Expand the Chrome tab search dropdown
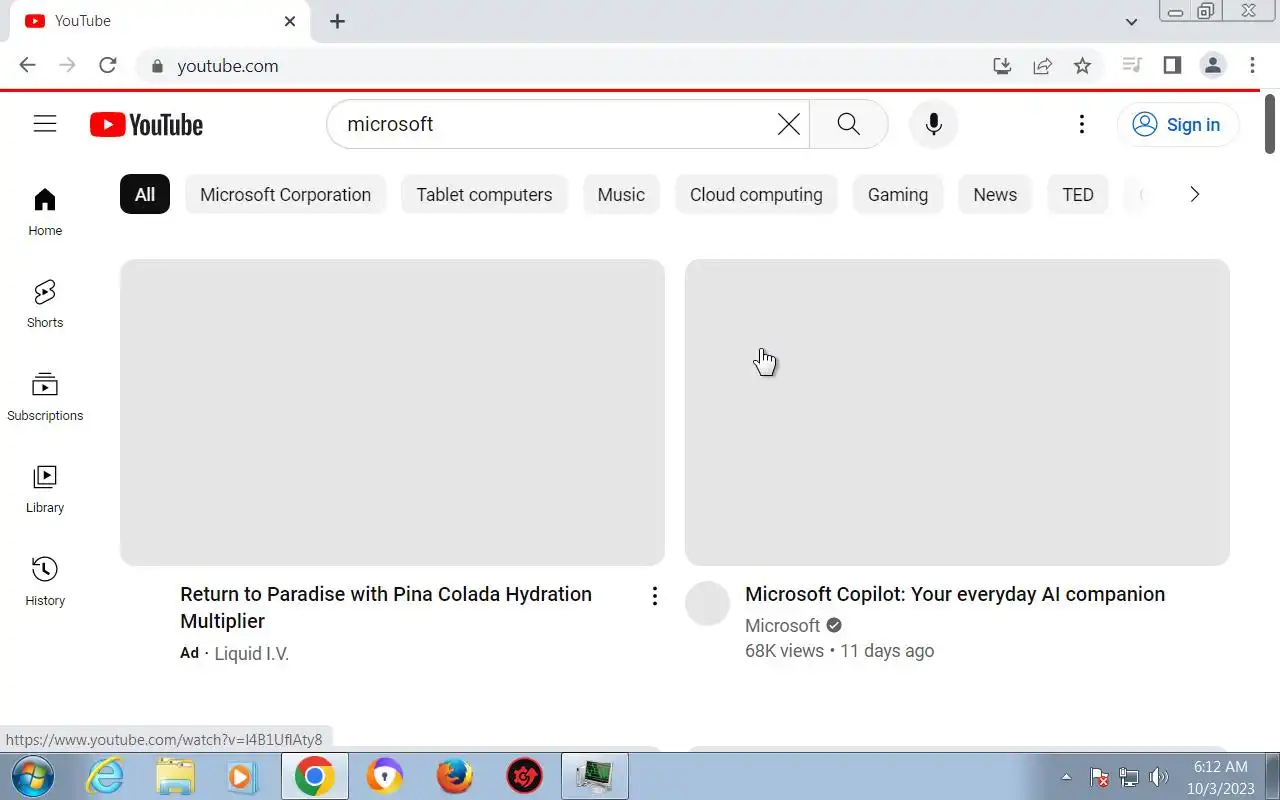 1131,21
